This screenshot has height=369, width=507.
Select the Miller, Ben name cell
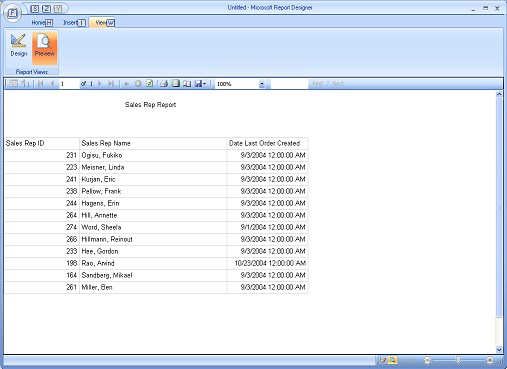[x=153, y=287]
